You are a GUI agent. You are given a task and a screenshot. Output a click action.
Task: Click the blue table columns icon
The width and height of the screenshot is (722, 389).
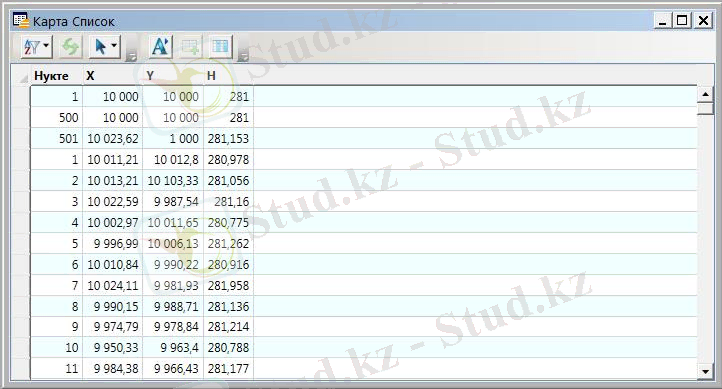[x=220, y=46]
